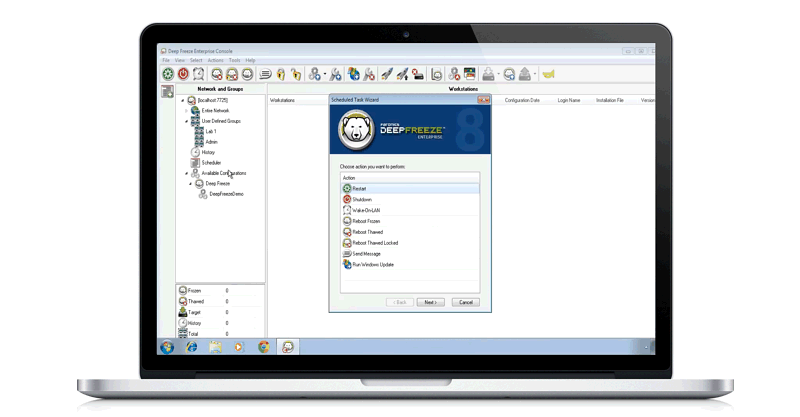This screenshot has height=417, width=800.
Task: Click the tray with up arrow toolbar icon
Action: pos(524,75)
